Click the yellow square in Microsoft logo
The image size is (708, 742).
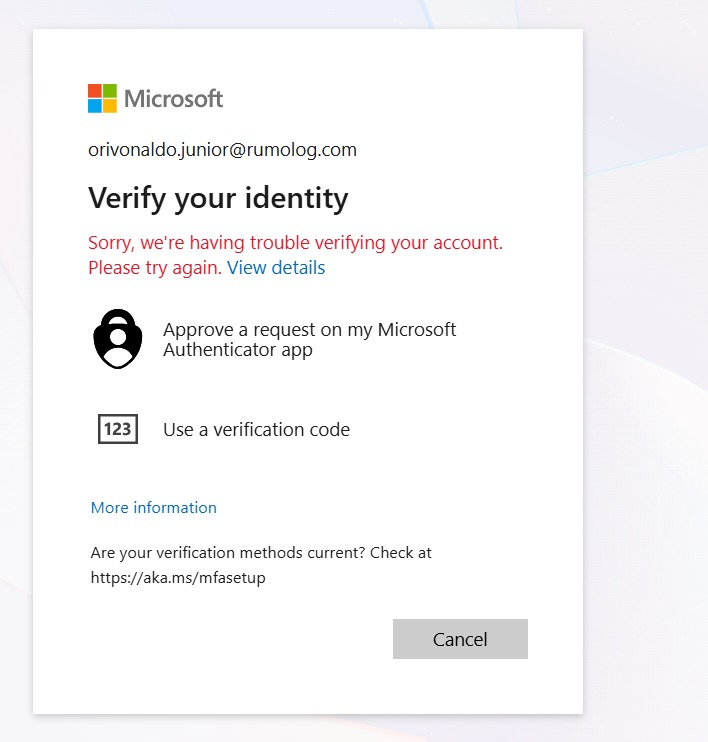(x=110, y=106)
